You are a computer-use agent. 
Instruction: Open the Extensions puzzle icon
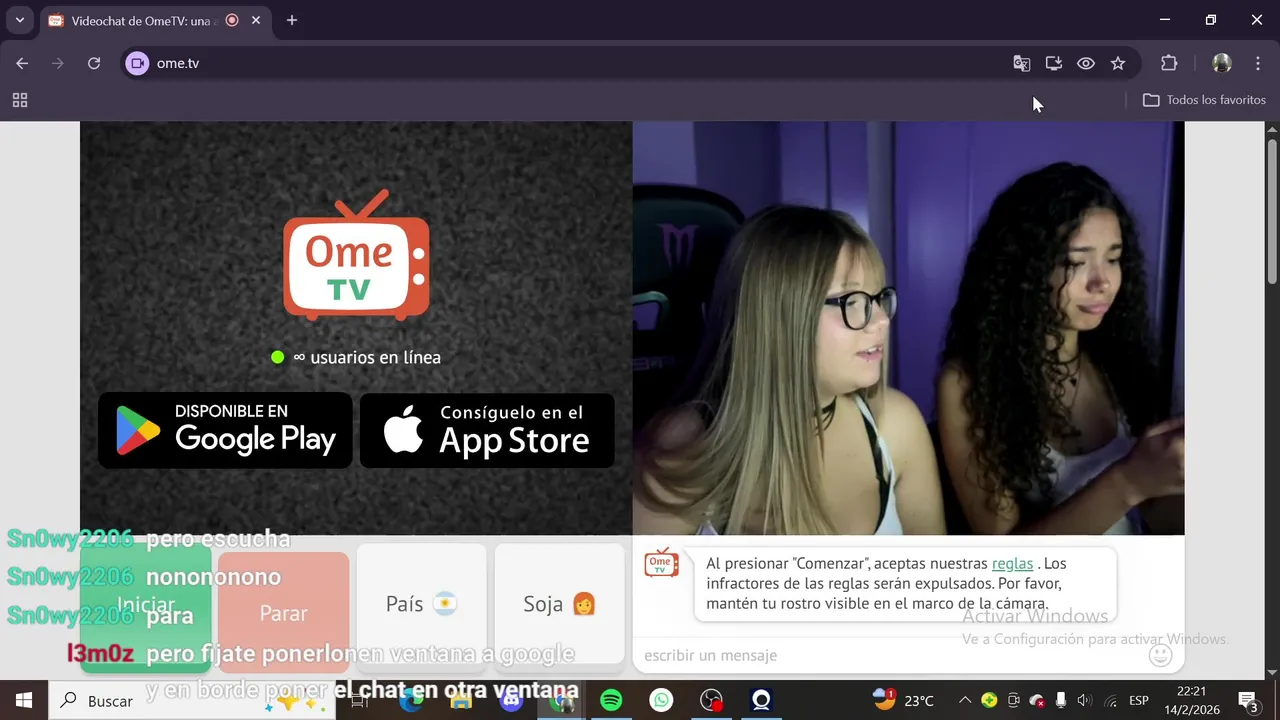1169,63
